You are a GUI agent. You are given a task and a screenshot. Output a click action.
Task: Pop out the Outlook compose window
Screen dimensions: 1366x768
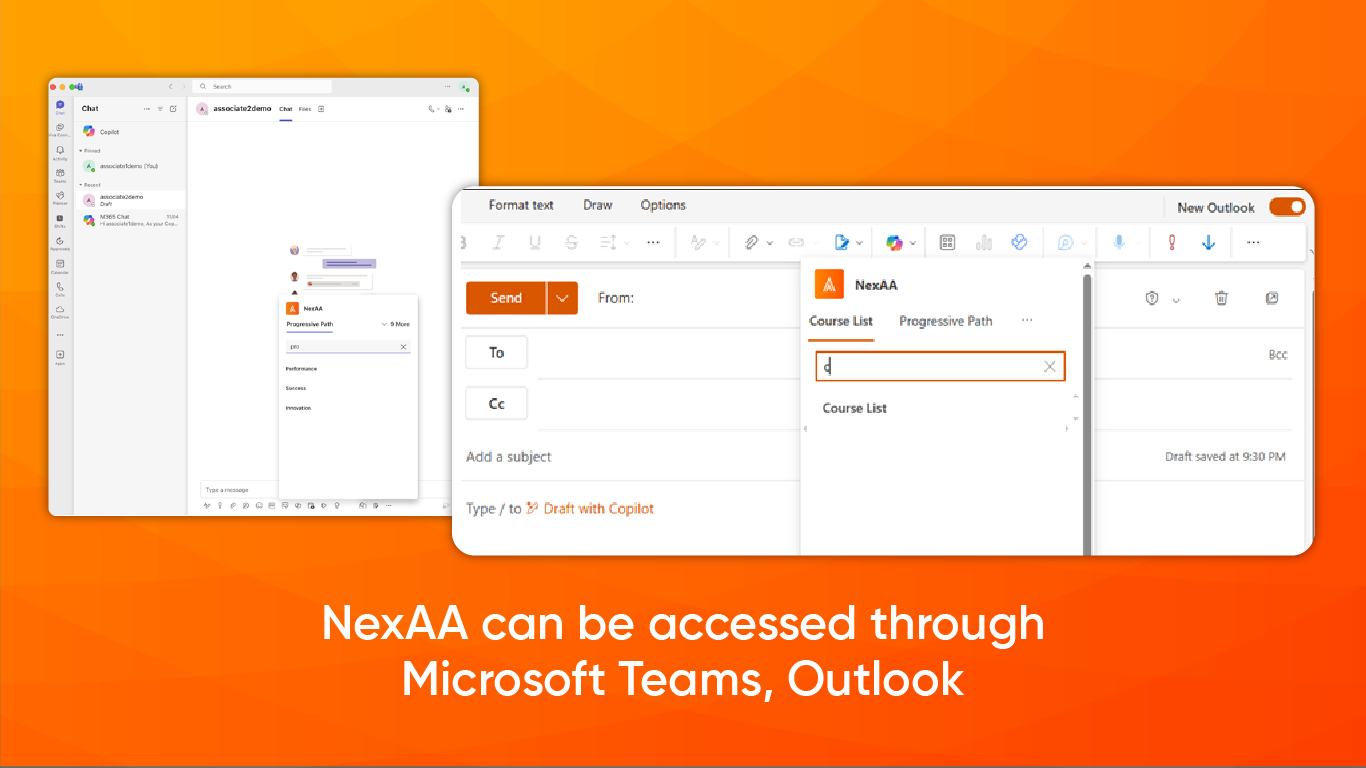tap(1272, 298)
